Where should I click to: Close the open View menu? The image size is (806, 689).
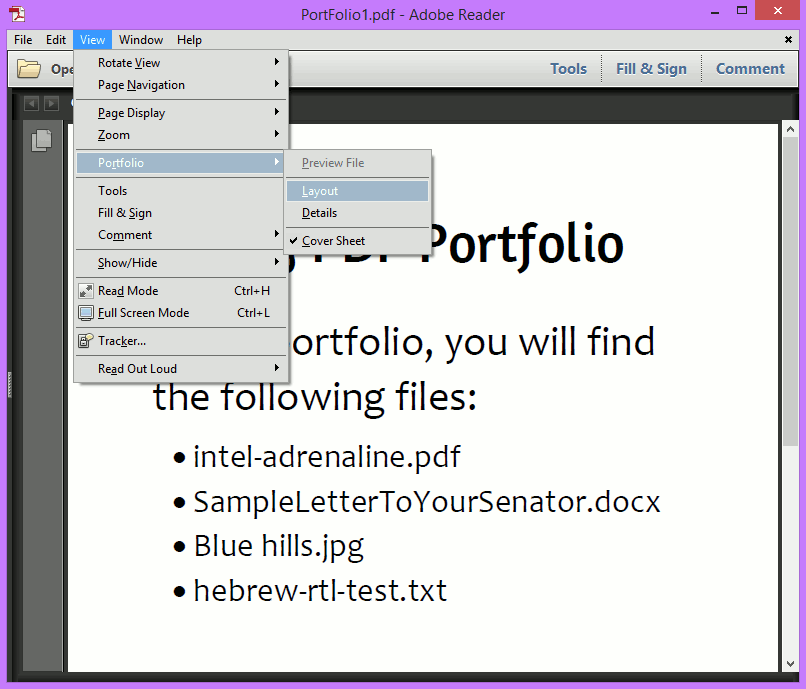93,40
